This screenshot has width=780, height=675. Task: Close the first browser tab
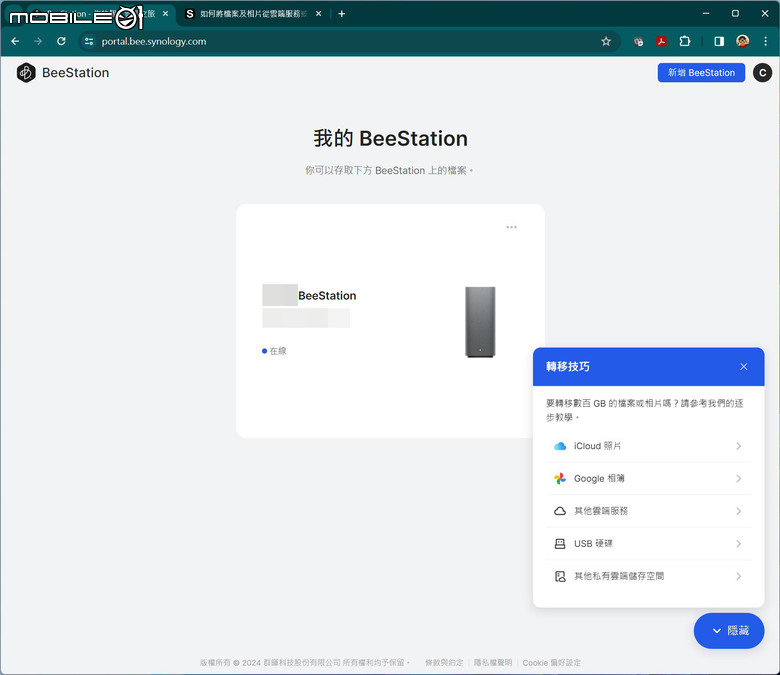166,14
